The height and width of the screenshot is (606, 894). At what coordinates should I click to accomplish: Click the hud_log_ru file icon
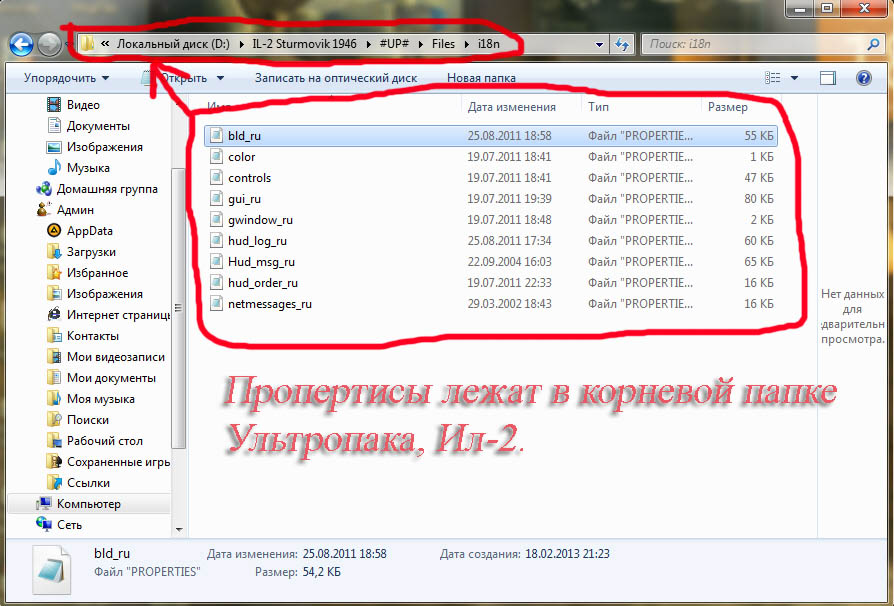pyautogui.click(x=216, y=241)
